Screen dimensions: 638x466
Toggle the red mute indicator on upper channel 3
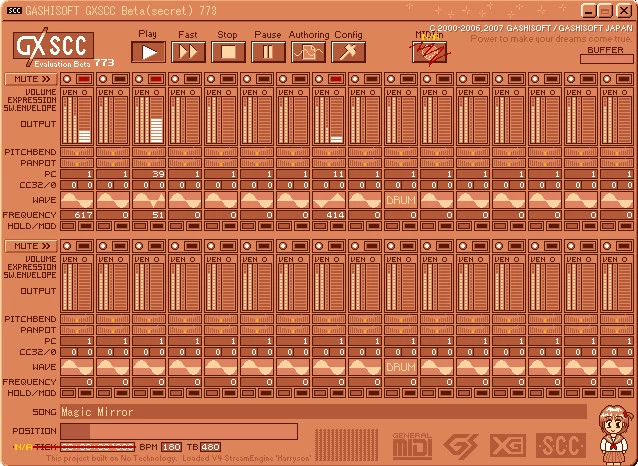coord(156,78)
